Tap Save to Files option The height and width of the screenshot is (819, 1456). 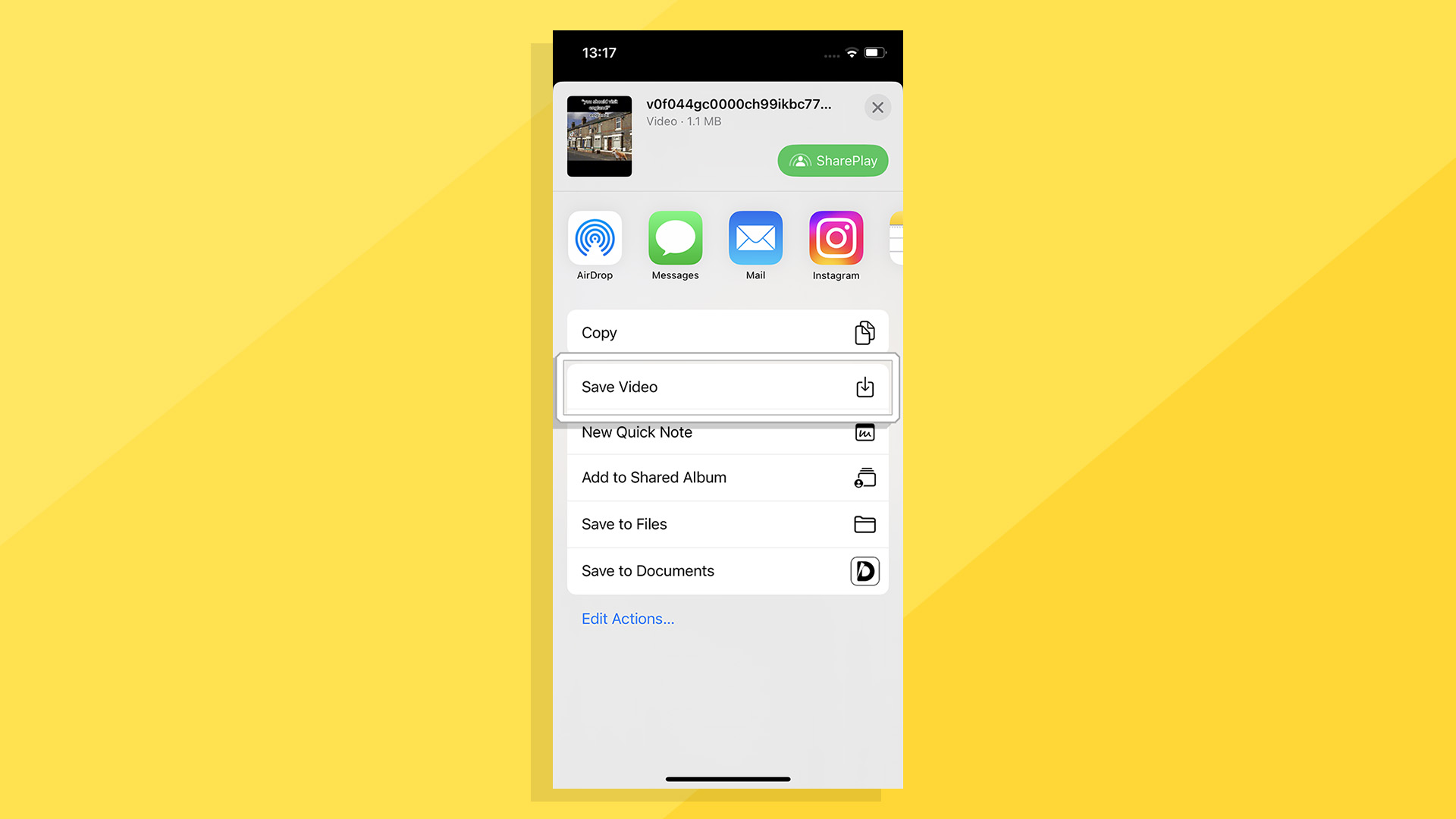[727, 524]
